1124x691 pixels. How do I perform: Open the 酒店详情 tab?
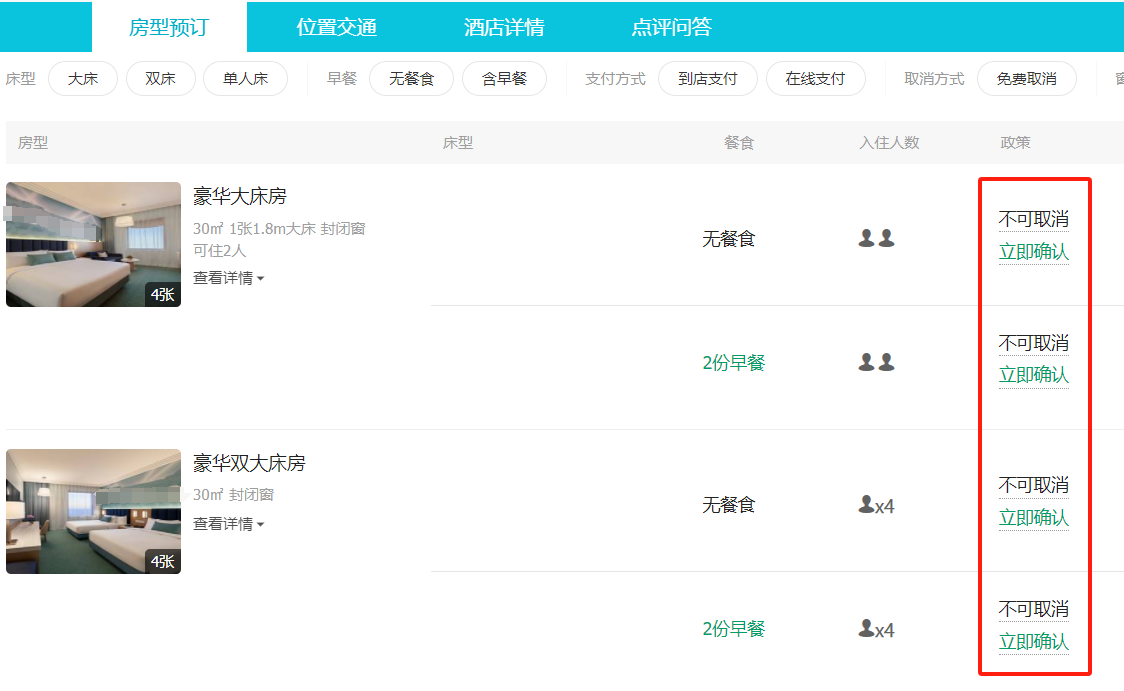[504, 27]
